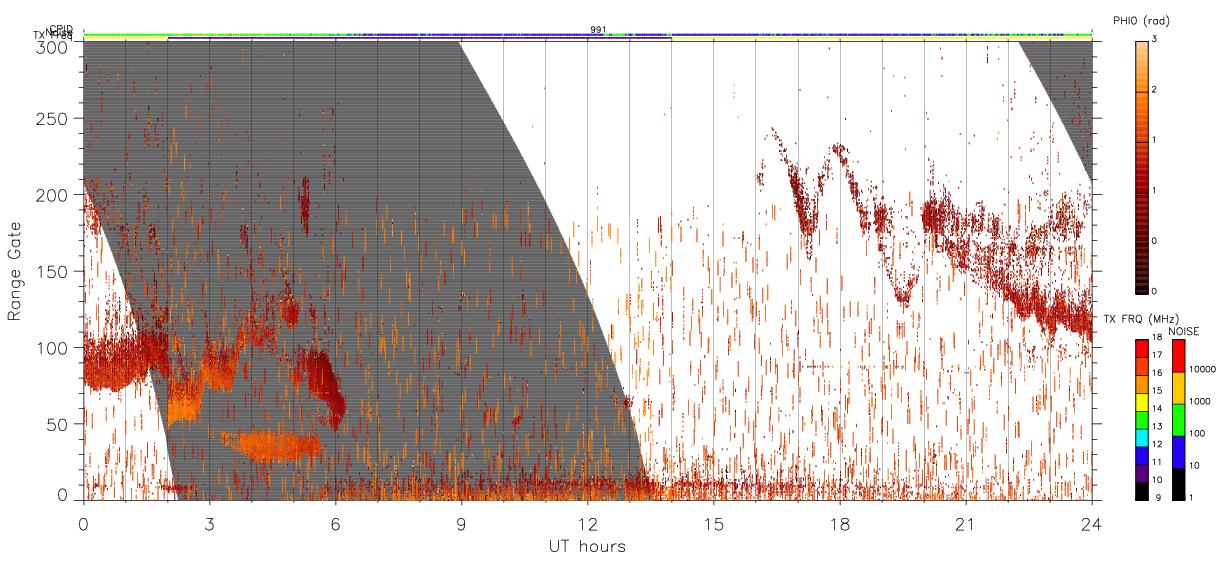Select tick label 18 on UT hours axis
The image size is (1228, 567).
tap(839, 524)
